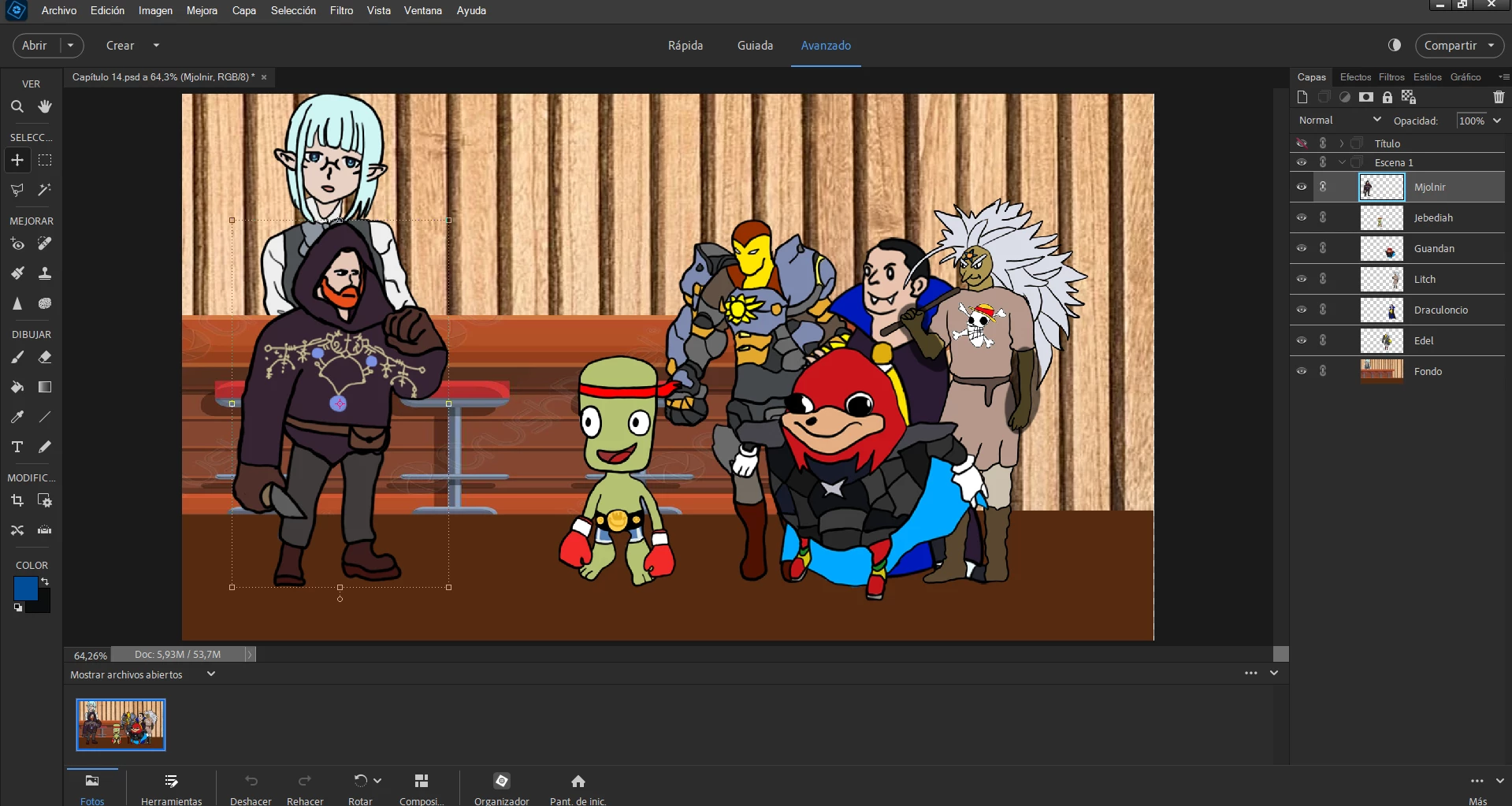Collapse the Escena 1 layer group
This screenshot has height=806, width=1512.
point(1342,162)
